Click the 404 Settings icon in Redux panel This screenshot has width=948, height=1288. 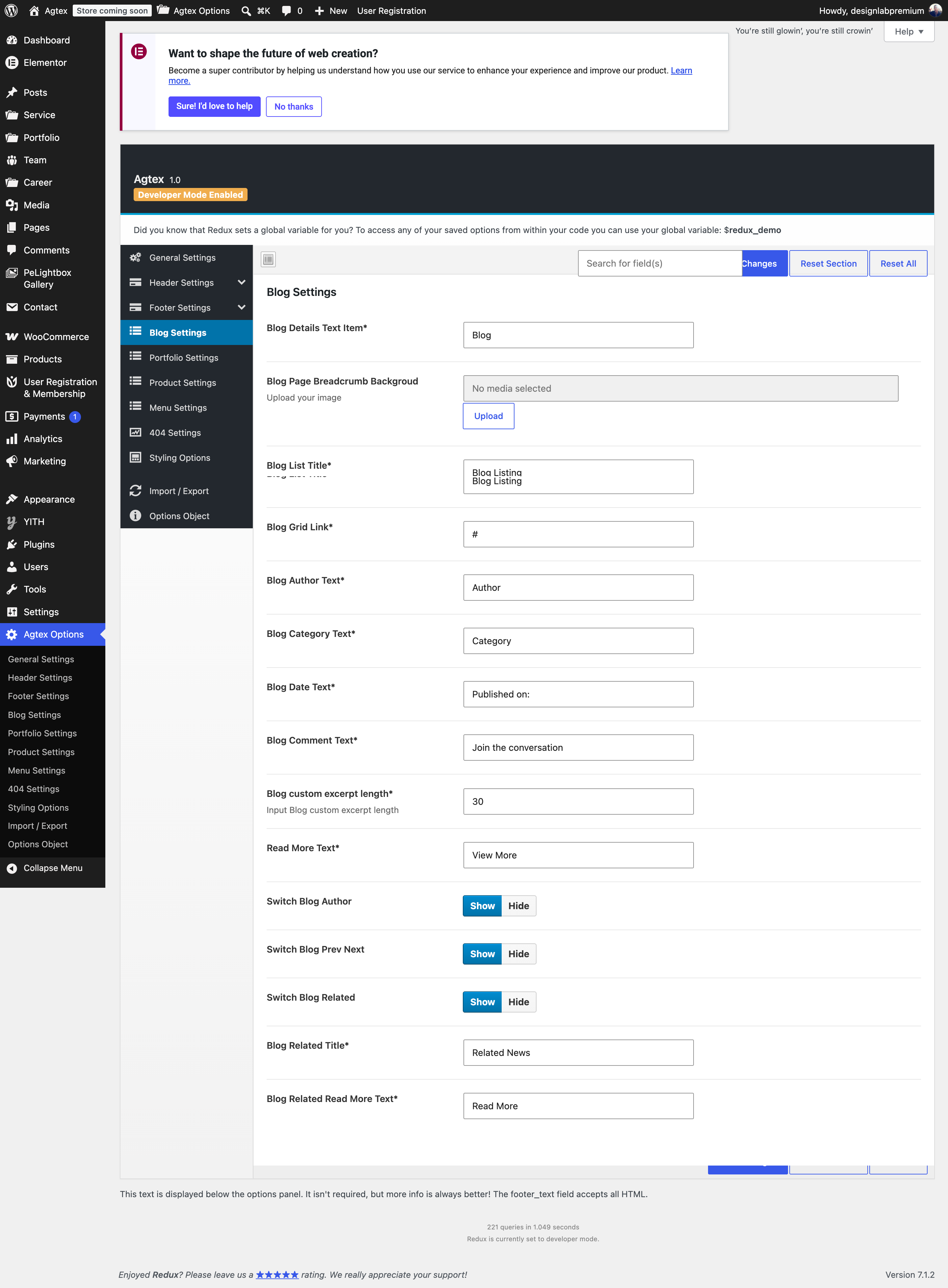tap(135, 433)
